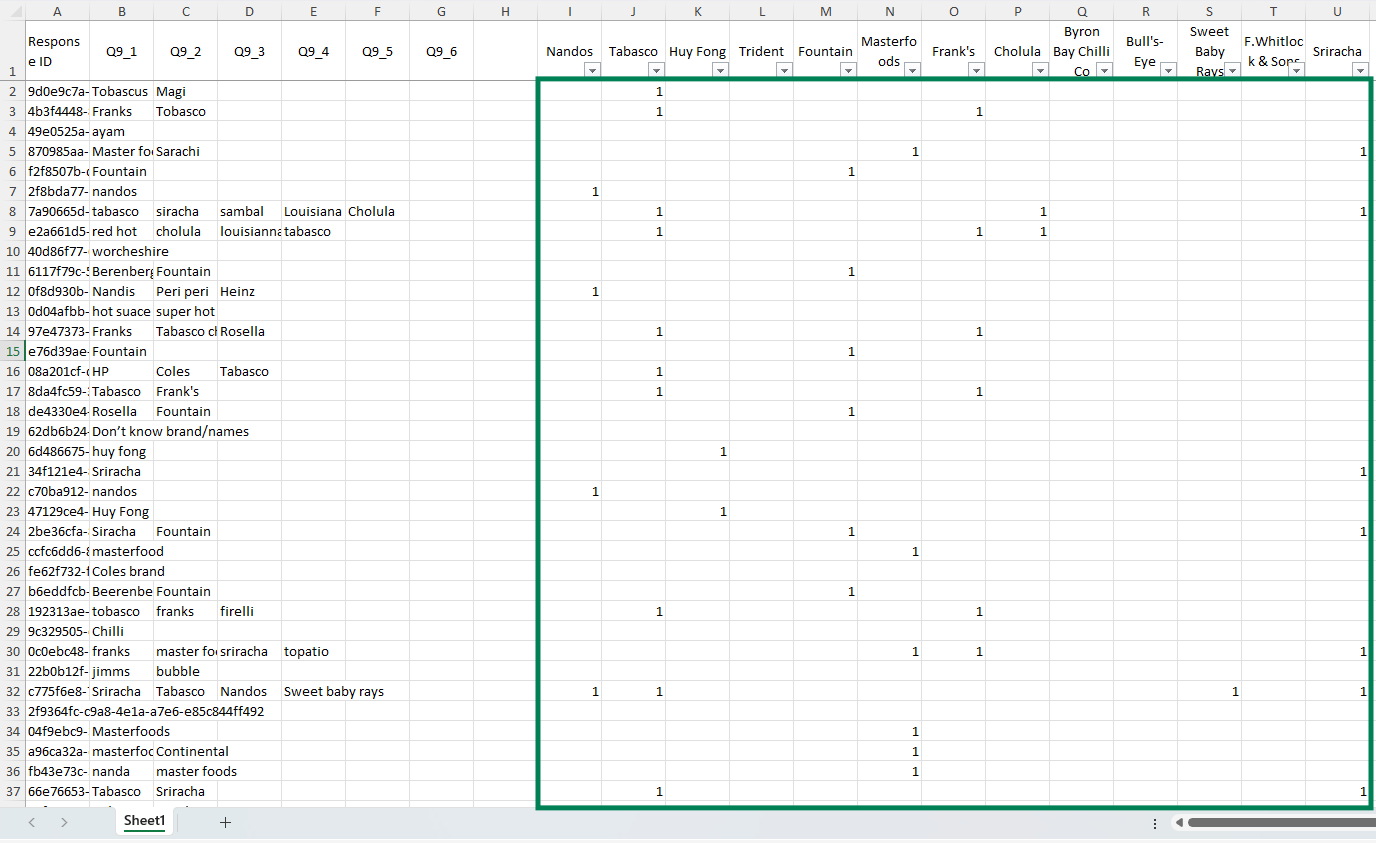Open the F.Whitlock & Sons filter dropdown
Image resolution: width=1376 pixels, height=843 pixels.
tap(1296, 70)
